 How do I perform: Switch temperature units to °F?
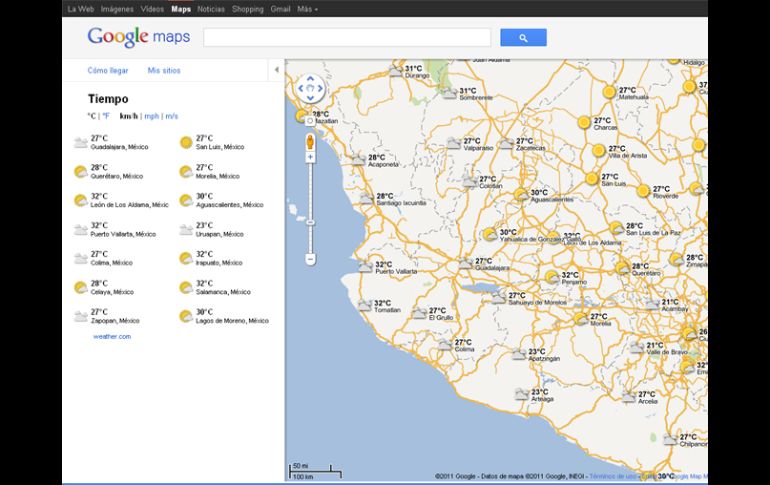(106, 116)
